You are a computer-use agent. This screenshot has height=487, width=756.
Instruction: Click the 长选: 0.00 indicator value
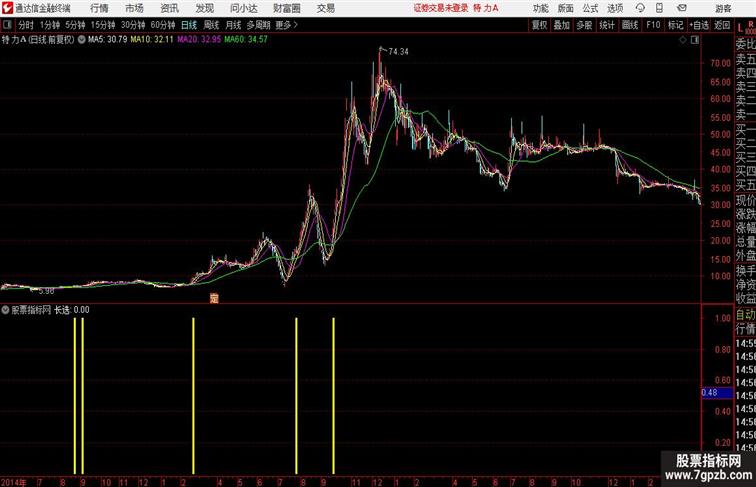coord(71,310)
